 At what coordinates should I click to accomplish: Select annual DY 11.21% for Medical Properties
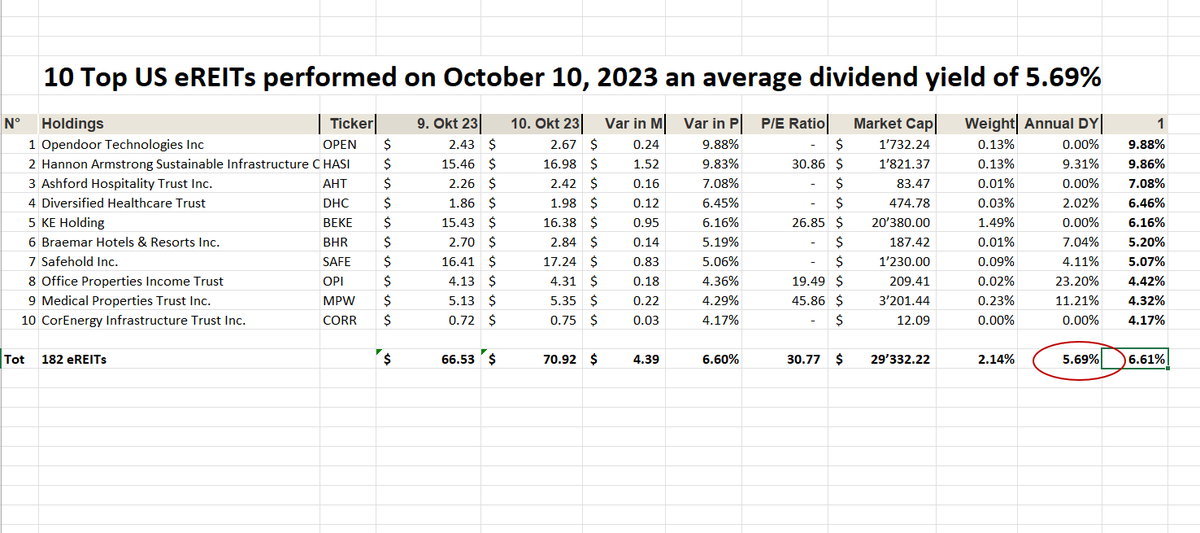[x=1060, y=300]
